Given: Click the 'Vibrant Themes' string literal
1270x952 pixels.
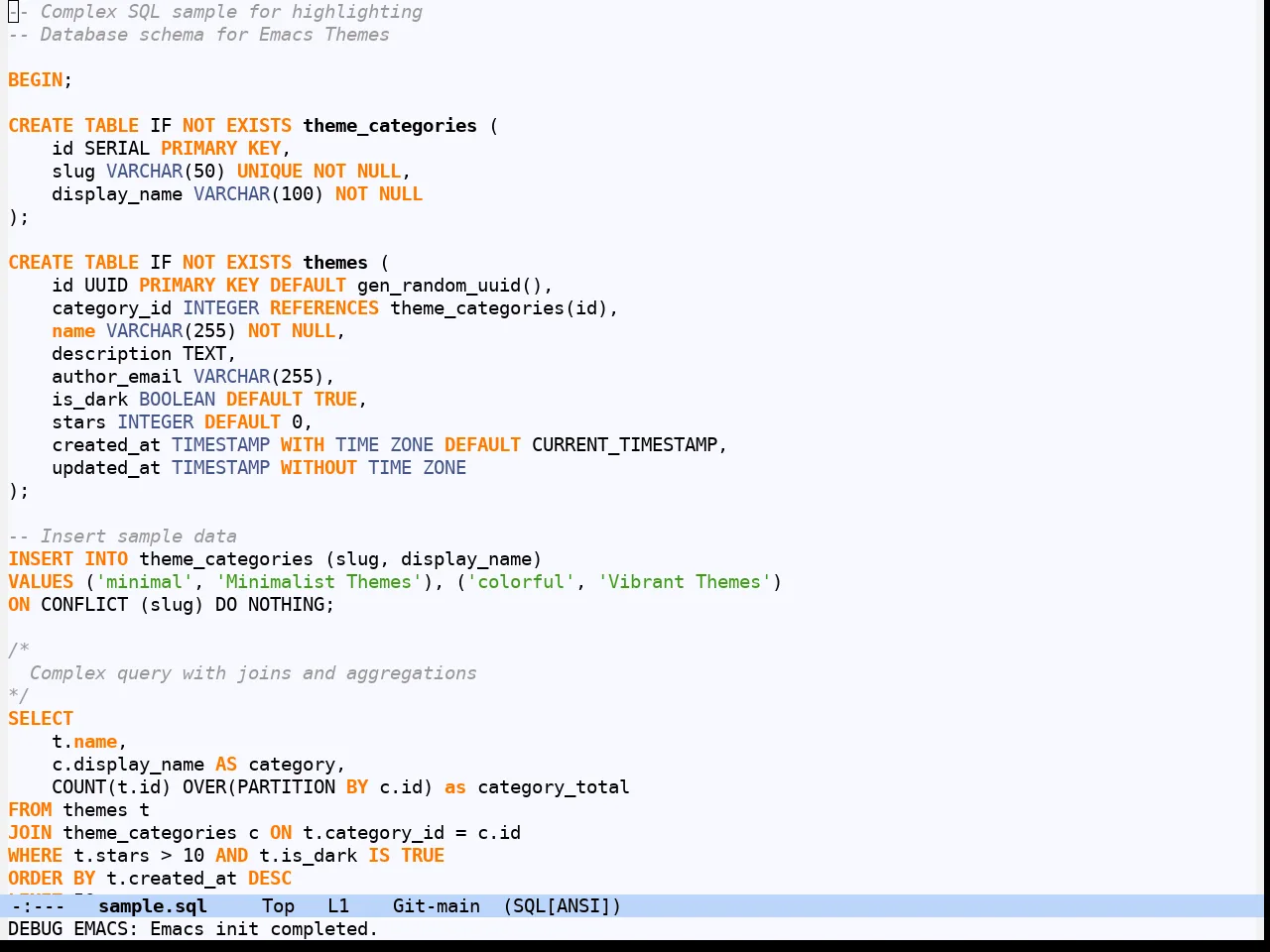Looking at the screenshot, I should point(685,581).
